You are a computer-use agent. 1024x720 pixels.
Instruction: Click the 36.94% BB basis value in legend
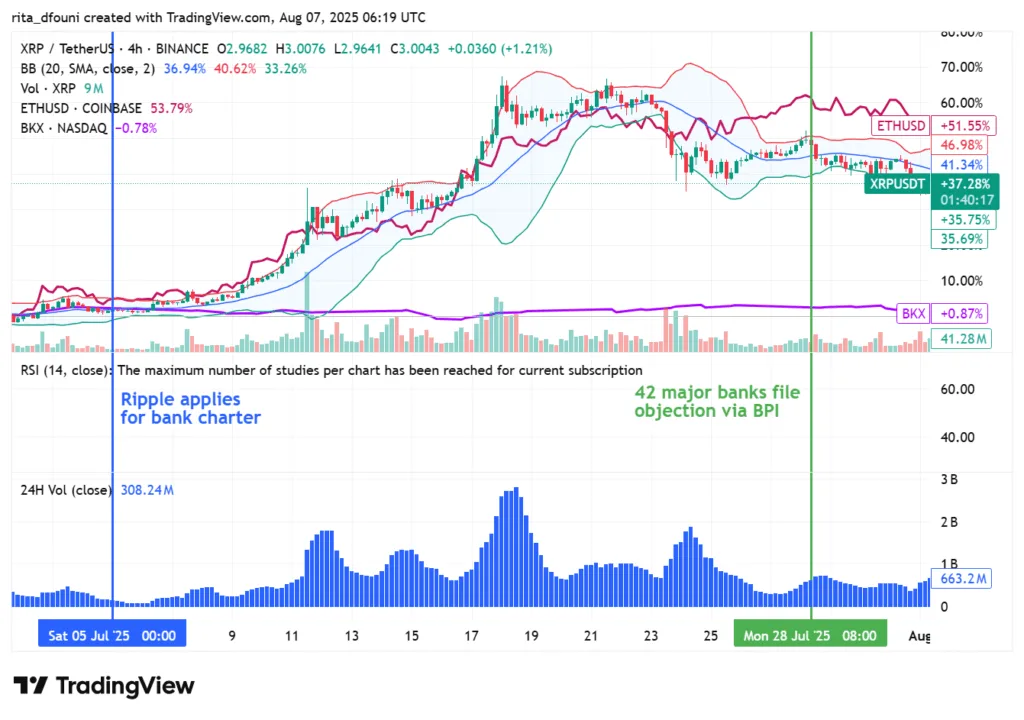[185, 69]
